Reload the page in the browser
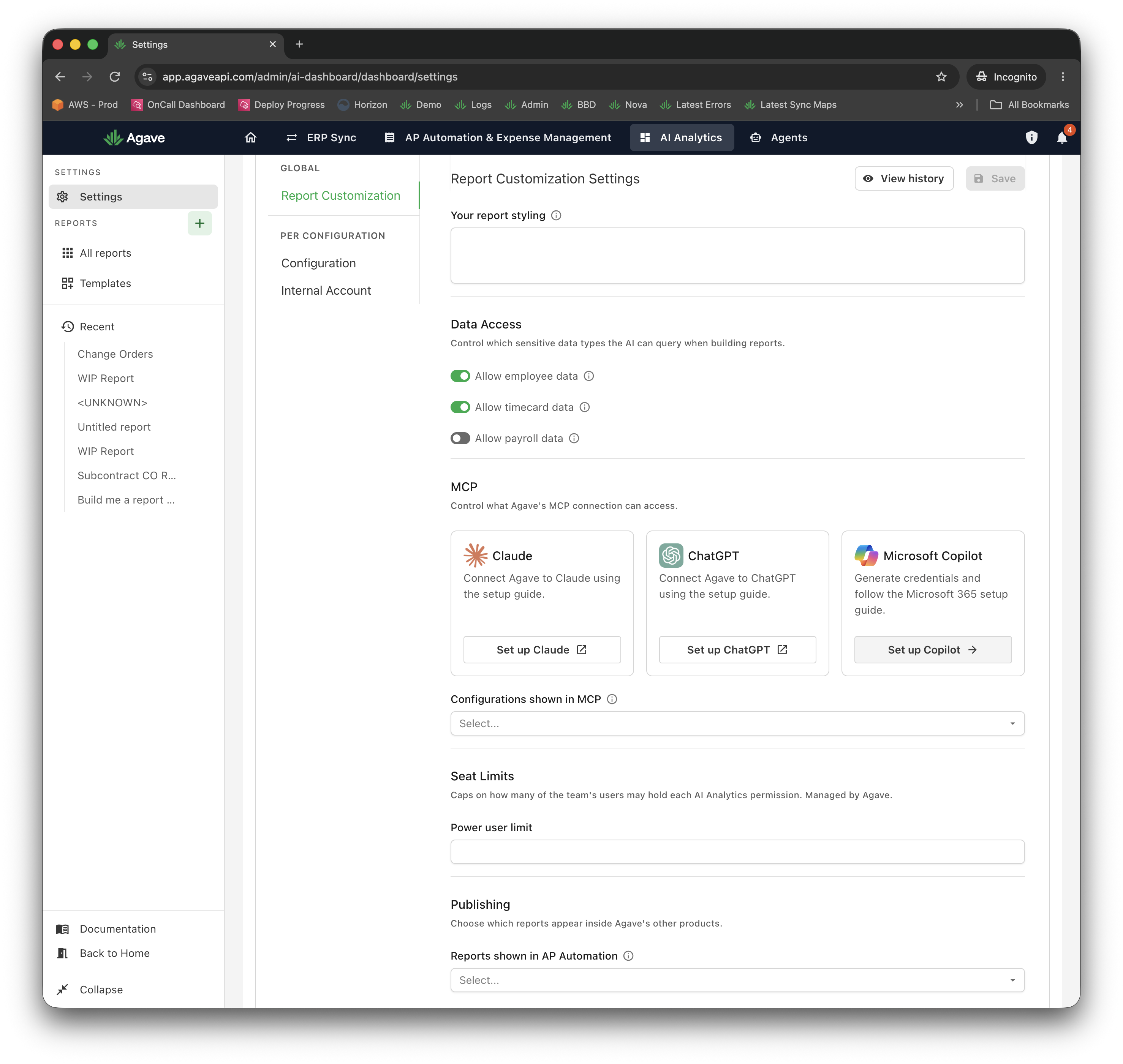The width and height of the screenshot is (1123, 1064). pyautogui.click(x=115, y=77)
